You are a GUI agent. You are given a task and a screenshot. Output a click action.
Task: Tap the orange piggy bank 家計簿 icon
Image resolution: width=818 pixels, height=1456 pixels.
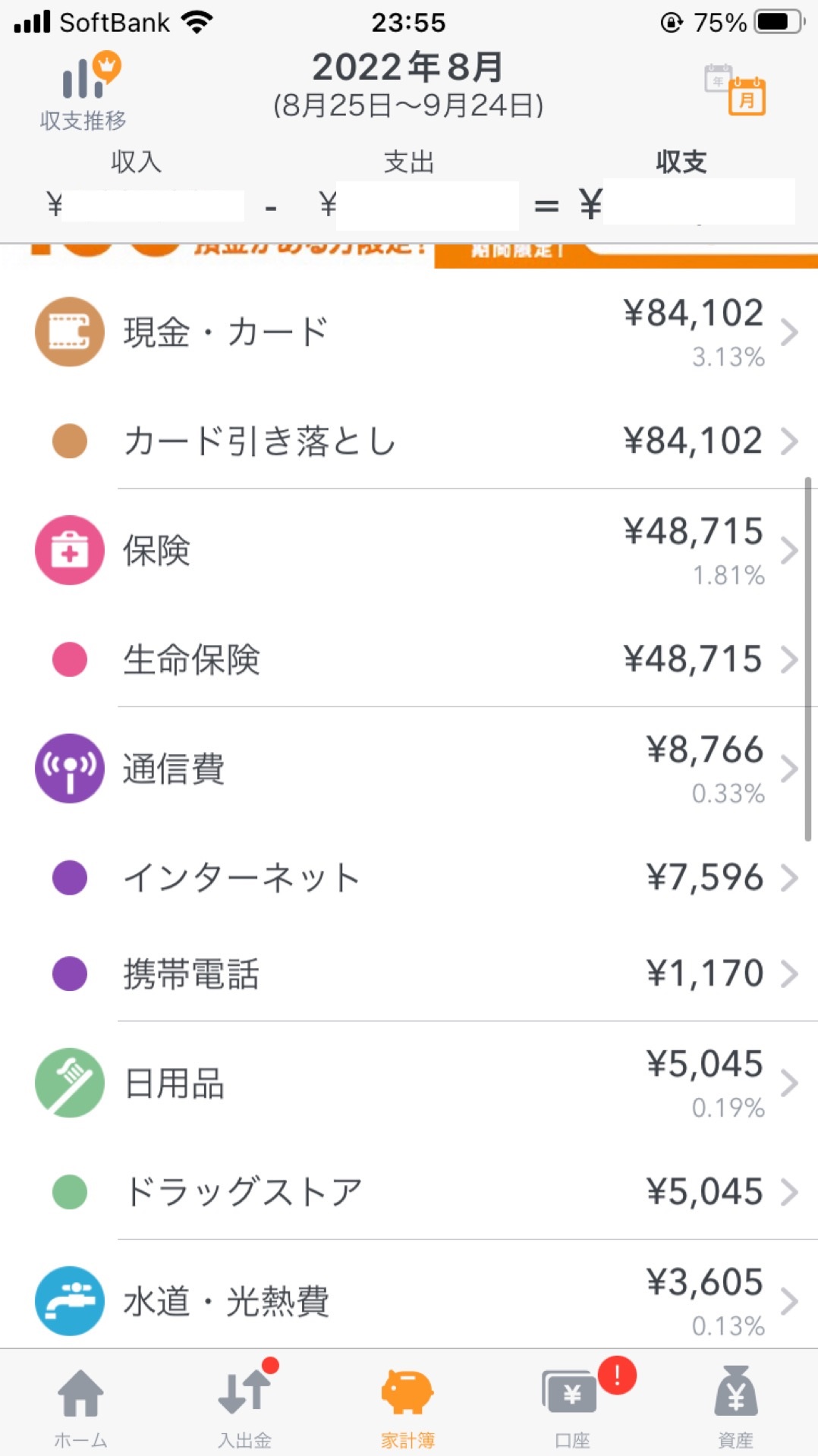click(x=407, y=1392)
